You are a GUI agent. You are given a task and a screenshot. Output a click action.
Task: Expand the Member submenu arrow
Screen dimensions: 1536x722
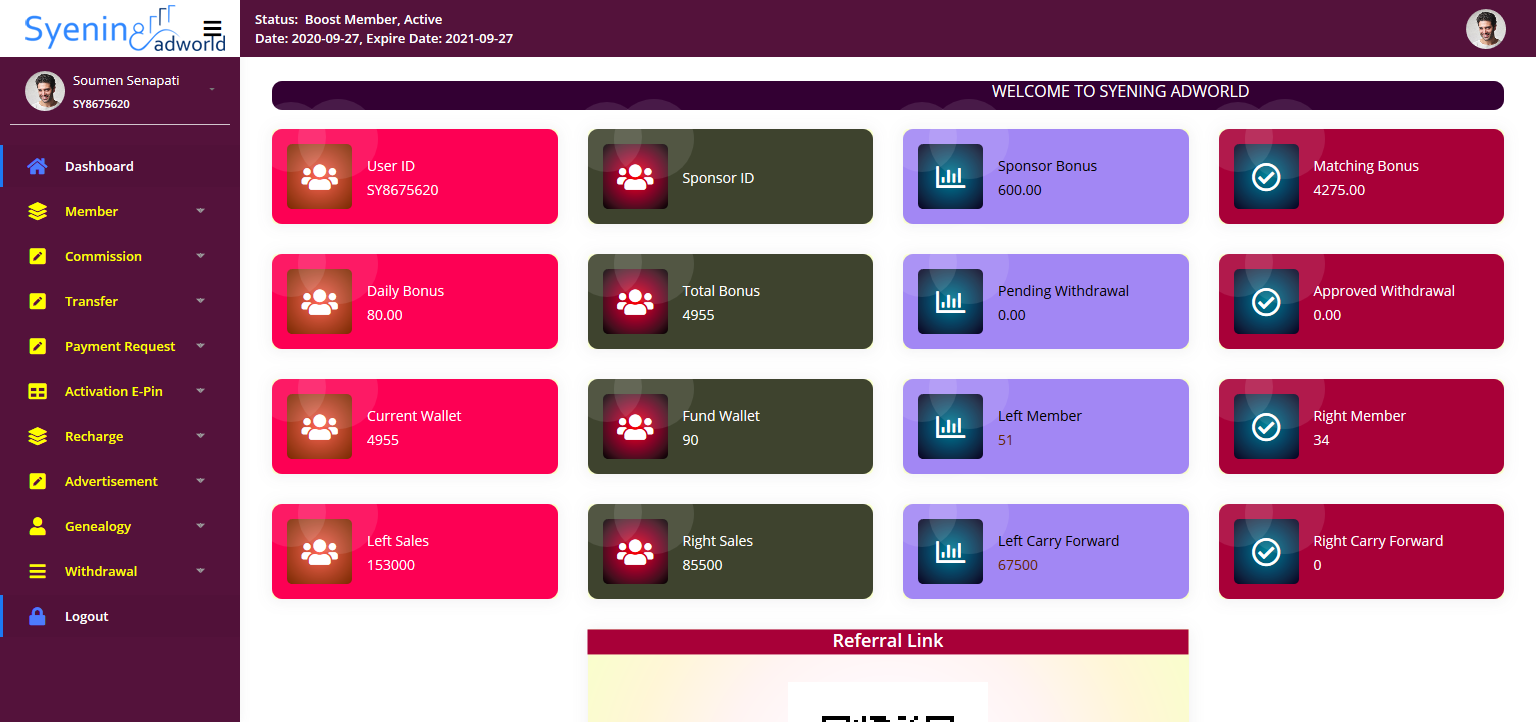click(200, 211)
